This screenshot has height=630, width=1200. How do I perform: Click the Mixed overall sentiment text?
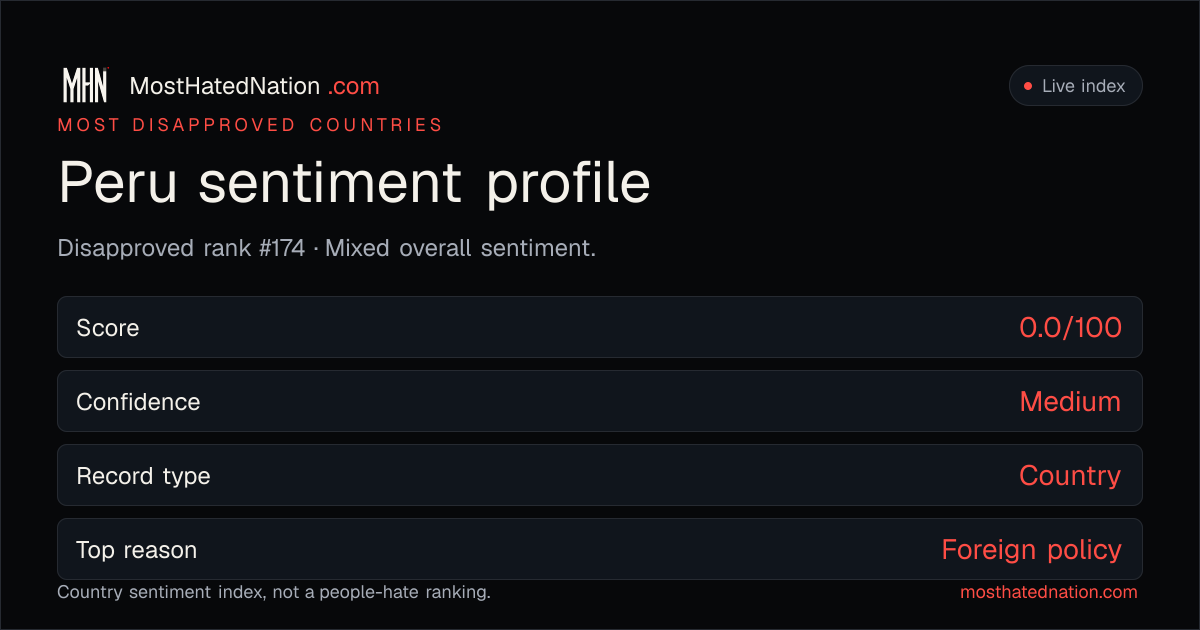(461, 248)
